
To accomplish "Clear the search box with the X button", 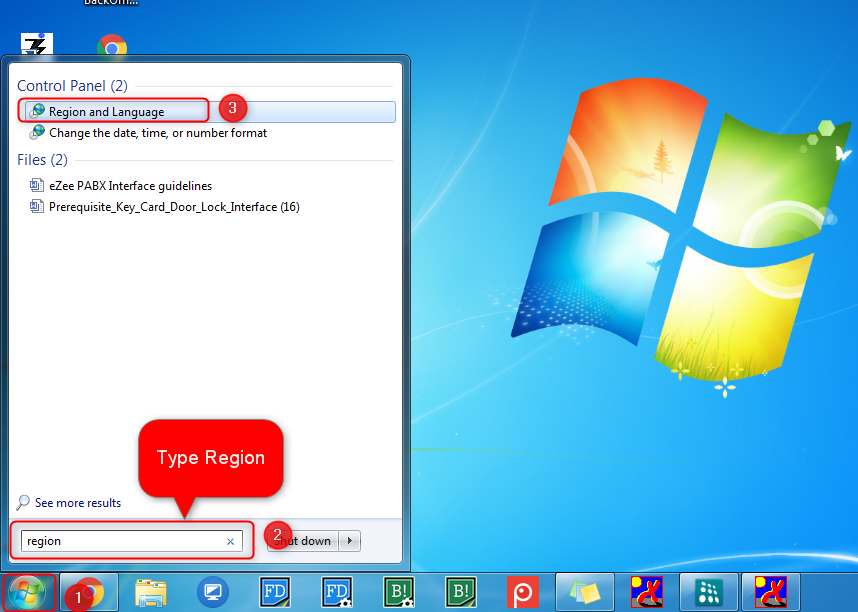I will (x=230, y=541).
